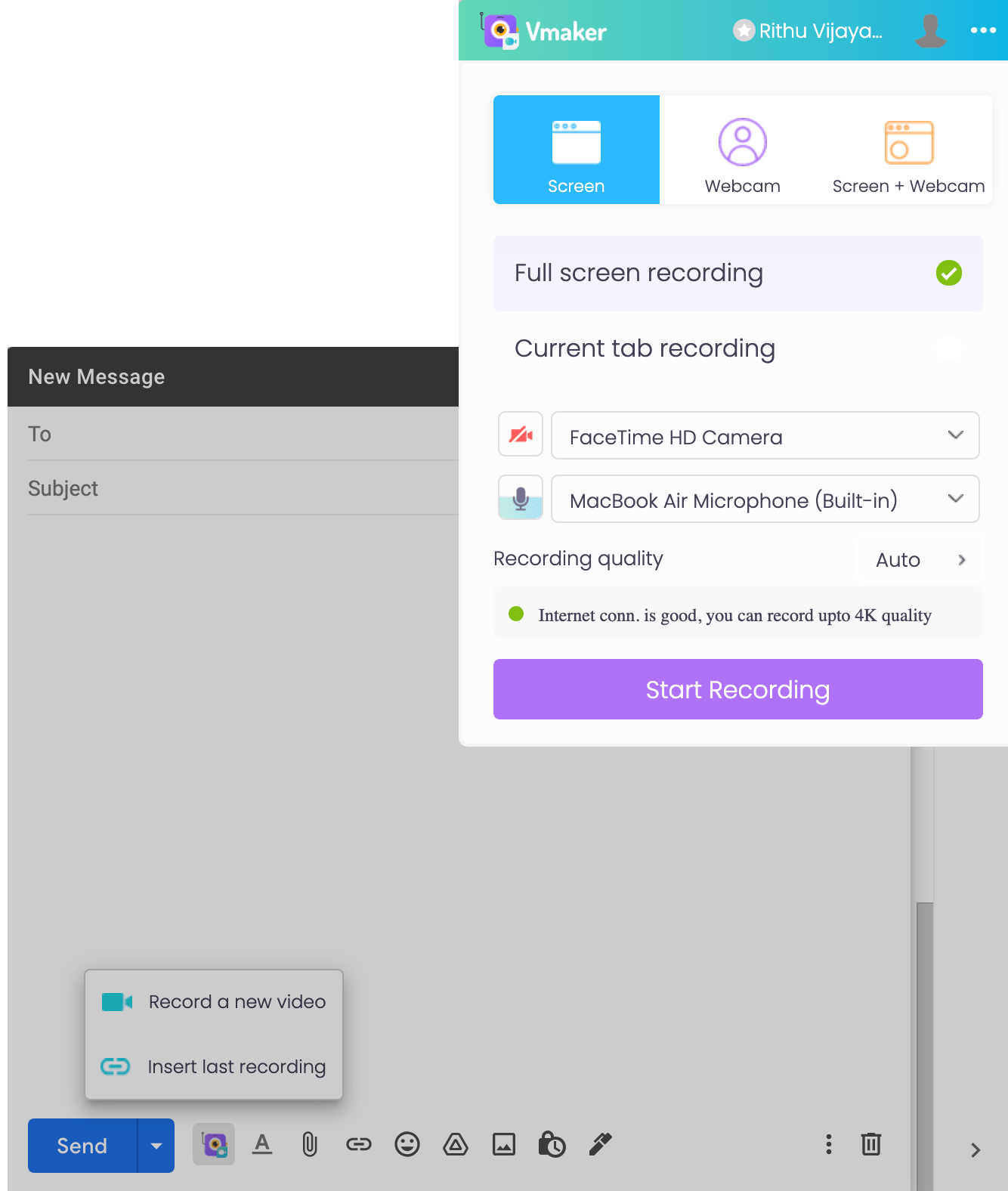Switch to Webcam recording mode

click(743, 150)
